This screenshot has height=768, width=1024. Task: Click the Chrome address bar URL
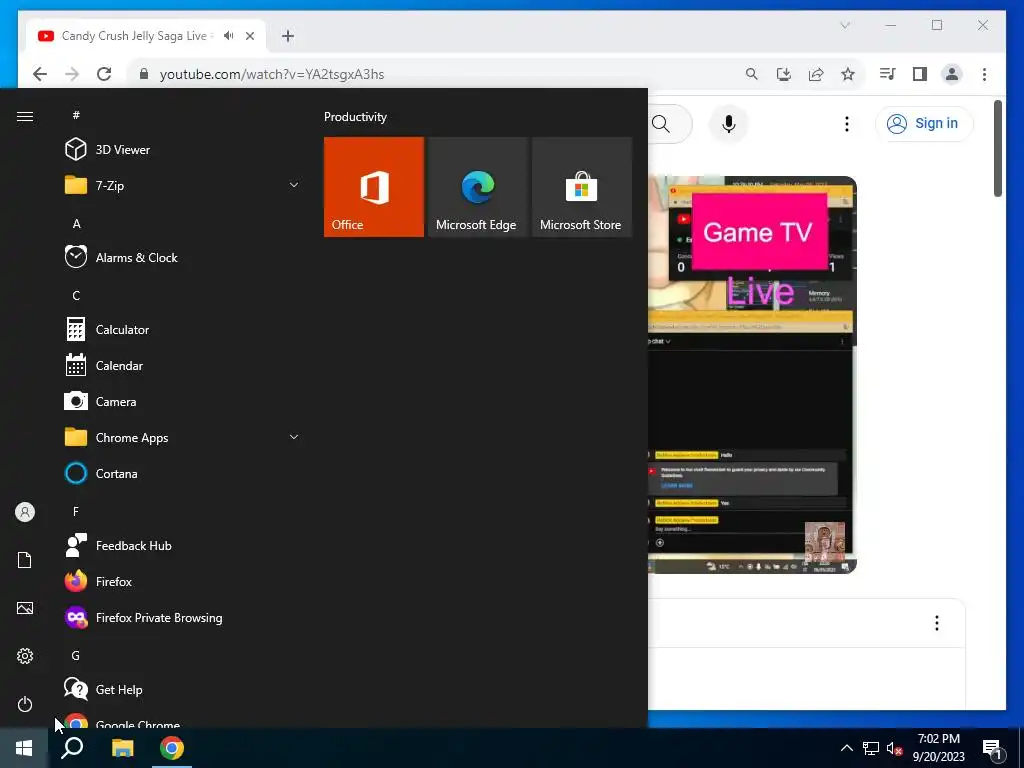[272, 74]
